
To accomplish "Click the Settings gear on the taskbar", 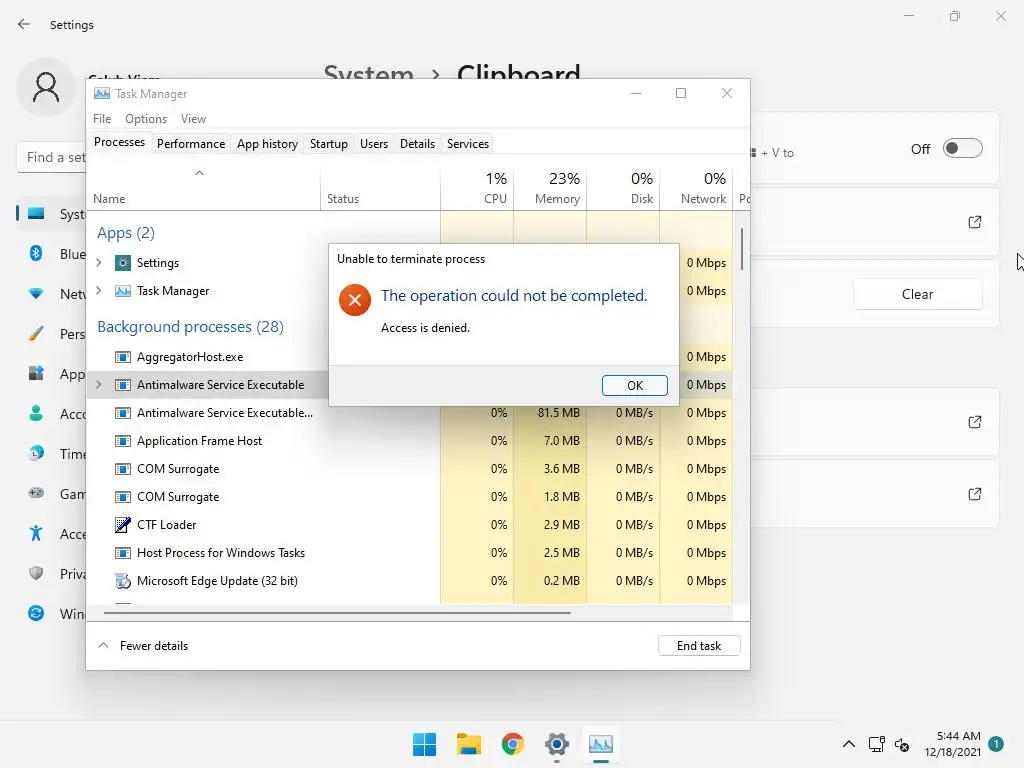I will coord(556,744).
